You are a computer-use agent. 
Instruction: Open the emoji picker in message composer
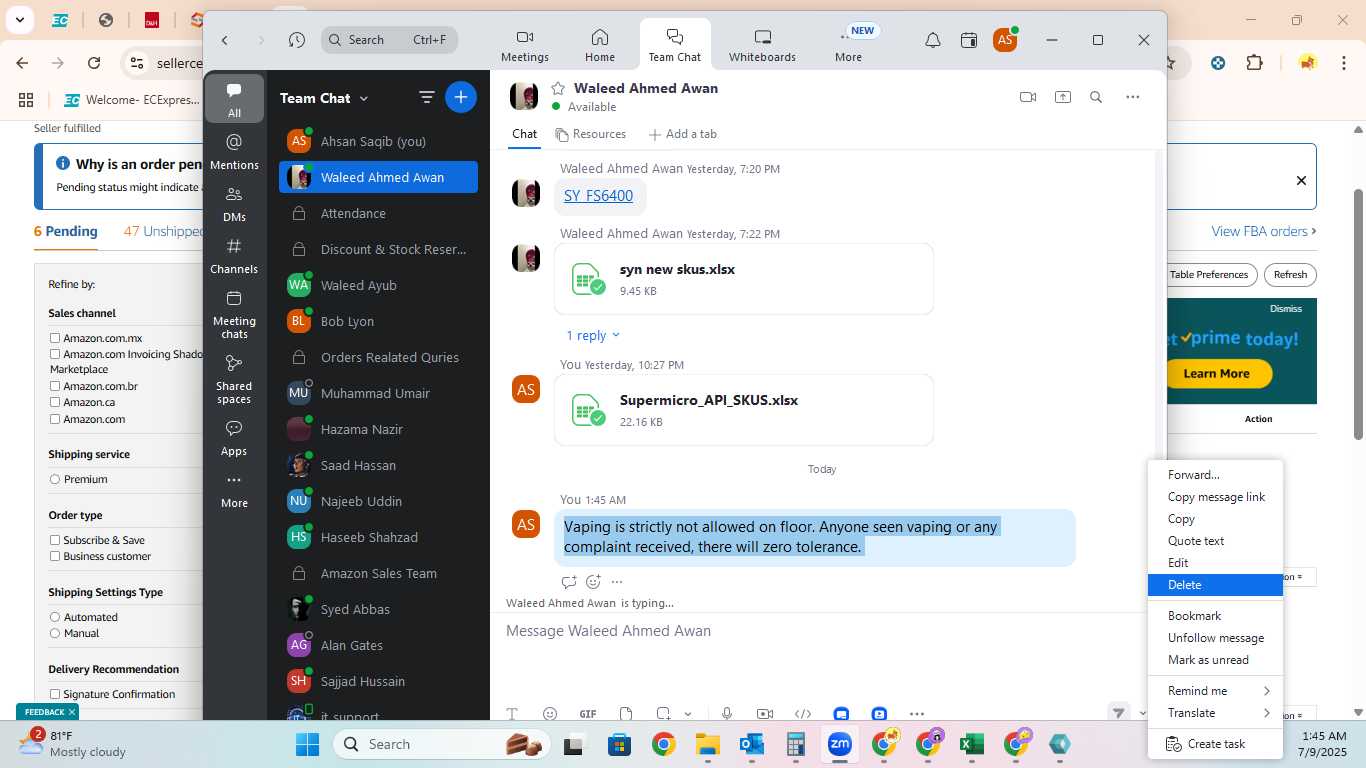pos(550,714)
